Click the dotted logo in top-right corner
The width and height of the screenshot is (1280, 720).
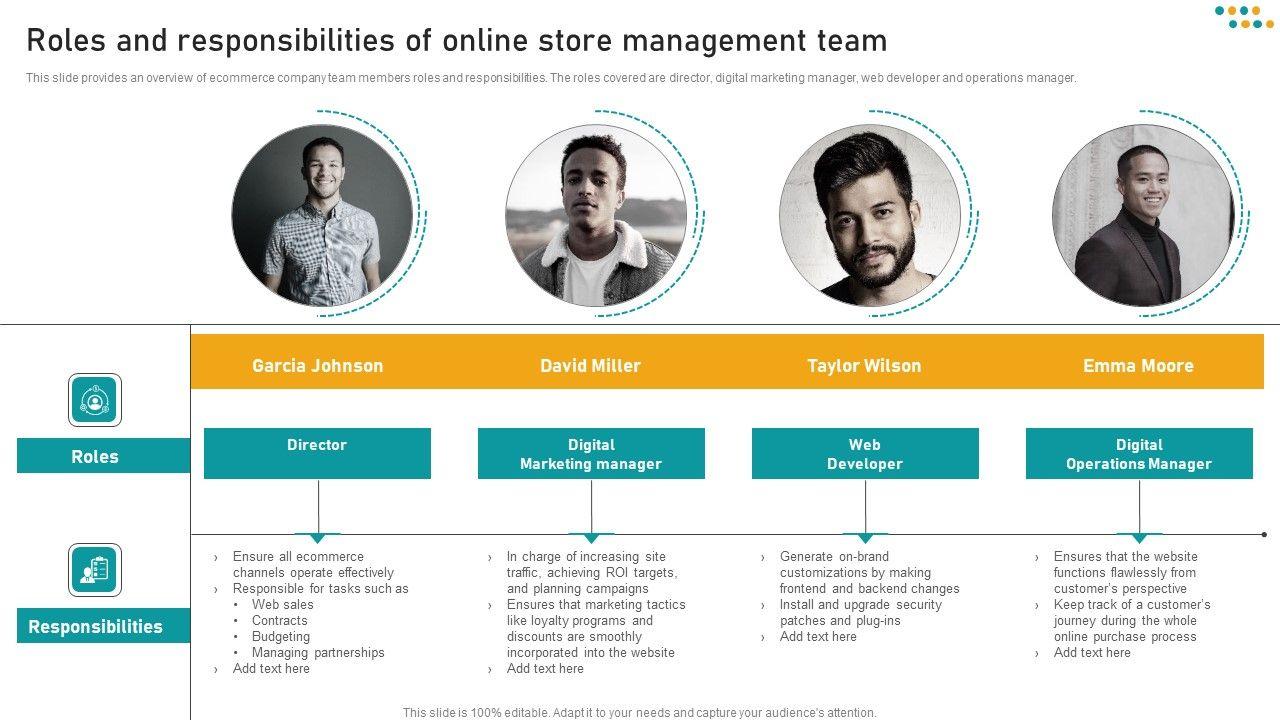[x=1244, y=17]
